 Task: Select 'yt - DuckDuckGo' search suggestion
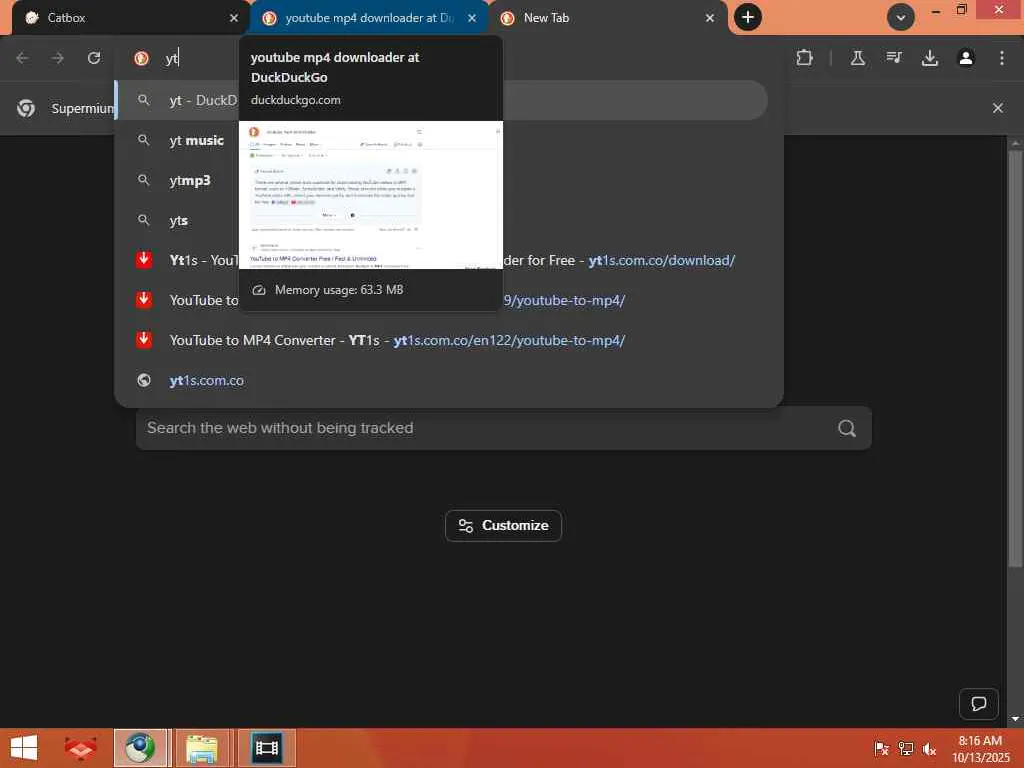441,100
